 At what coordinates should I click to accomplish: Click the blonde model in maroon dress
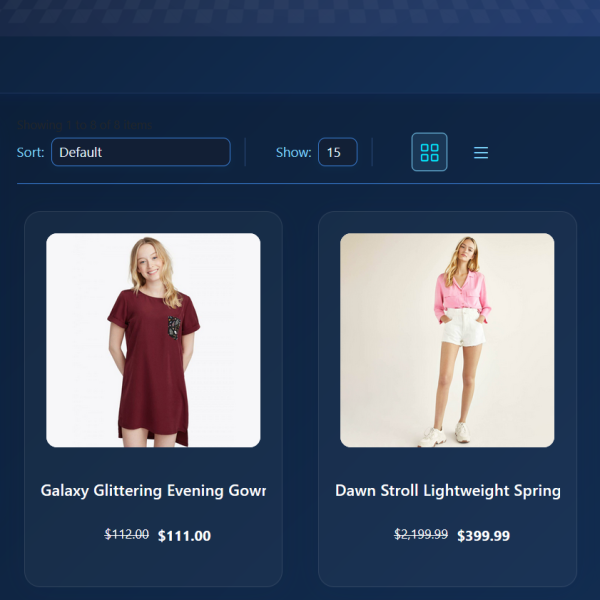click(x=153, y=342)
